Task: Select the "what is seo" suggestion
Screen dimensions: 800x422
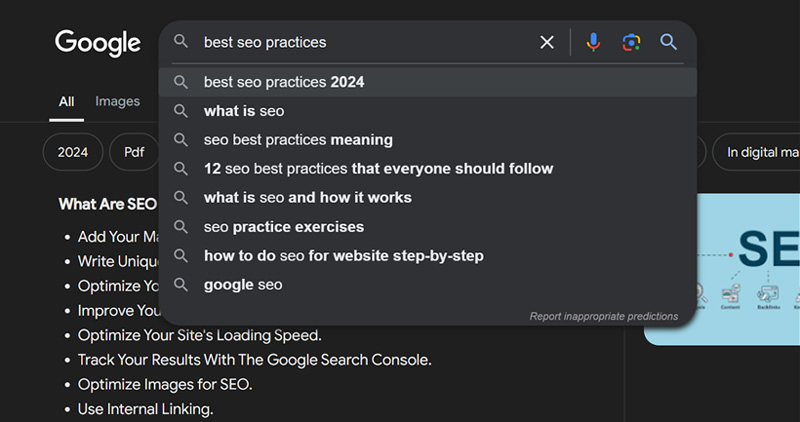Action: click(244, 111)
